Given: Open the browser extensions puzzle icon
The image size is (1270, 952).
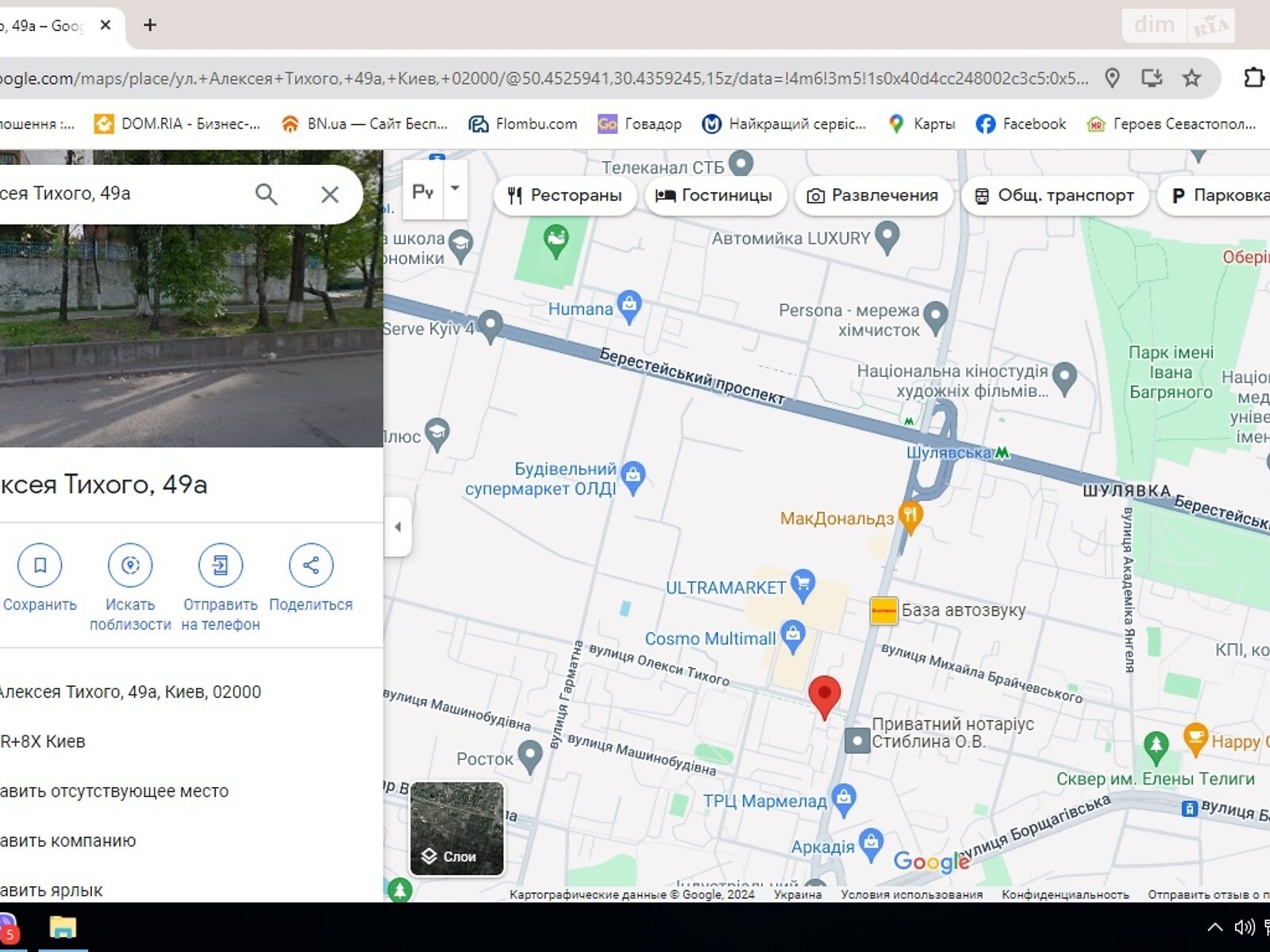Looking at the screenshot, I should (x=1253, y=78).
